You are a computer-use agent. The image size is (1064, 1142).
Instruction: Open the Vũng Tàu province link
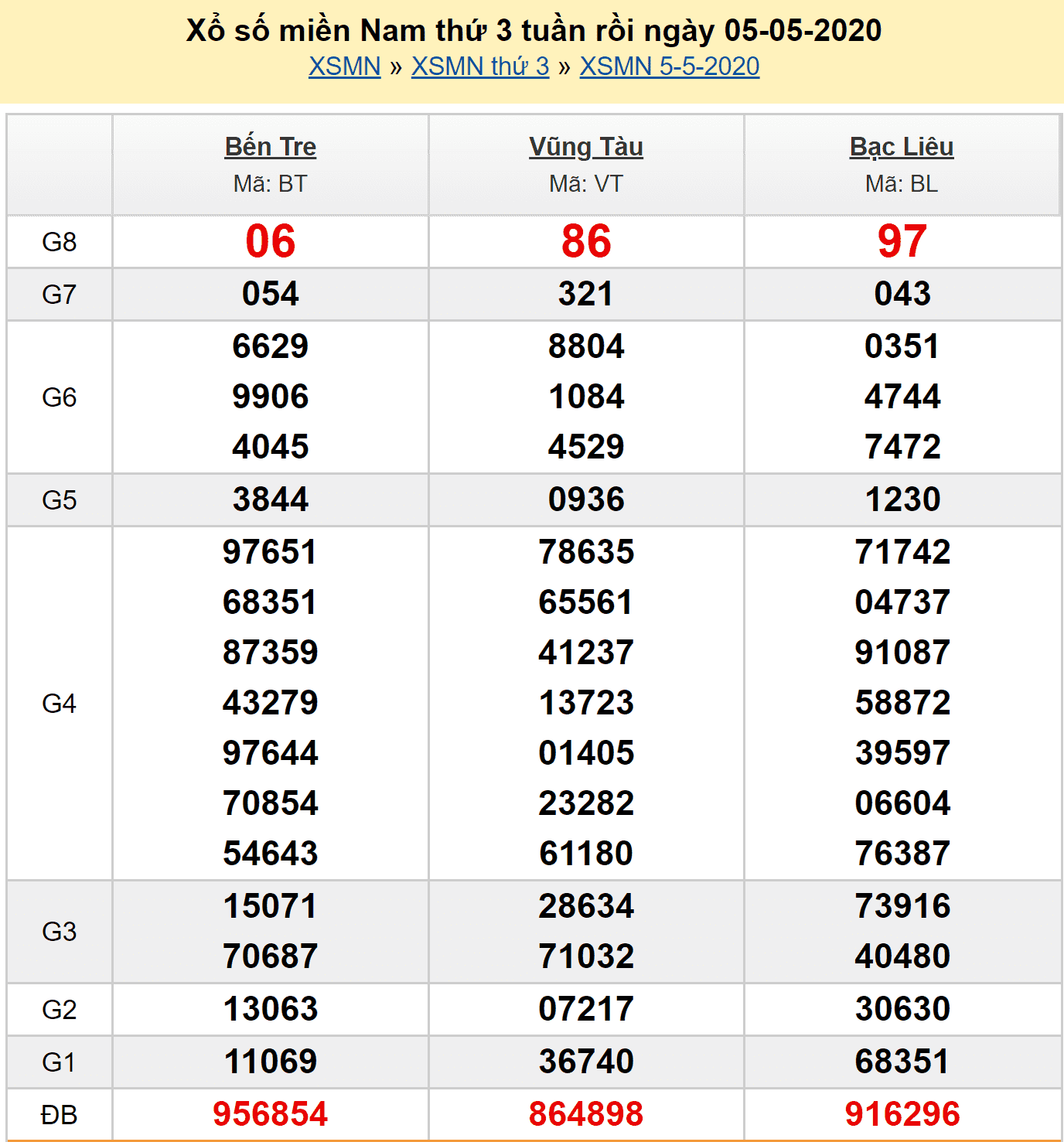click(x=586, y=147)
